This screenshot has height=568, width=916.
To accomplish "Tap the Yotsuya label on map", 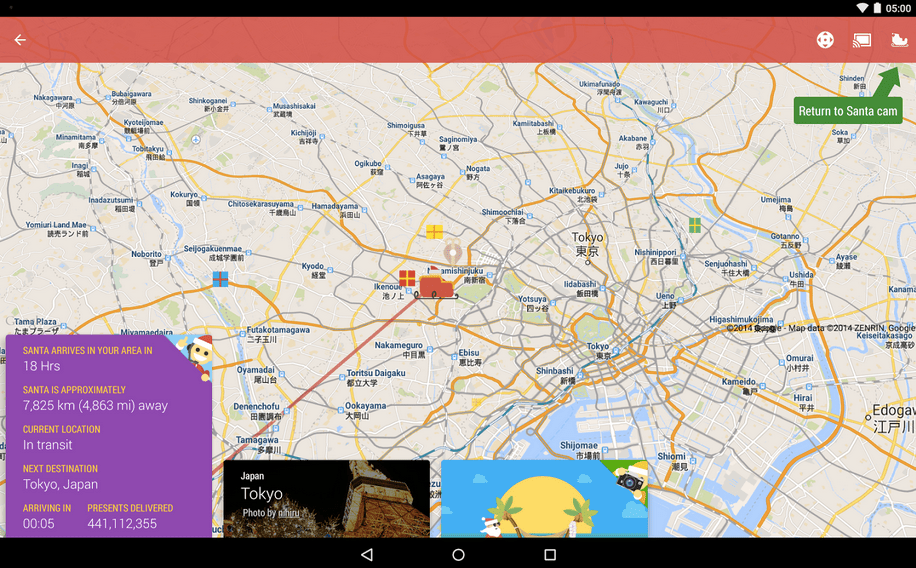I will coord(533,303).
